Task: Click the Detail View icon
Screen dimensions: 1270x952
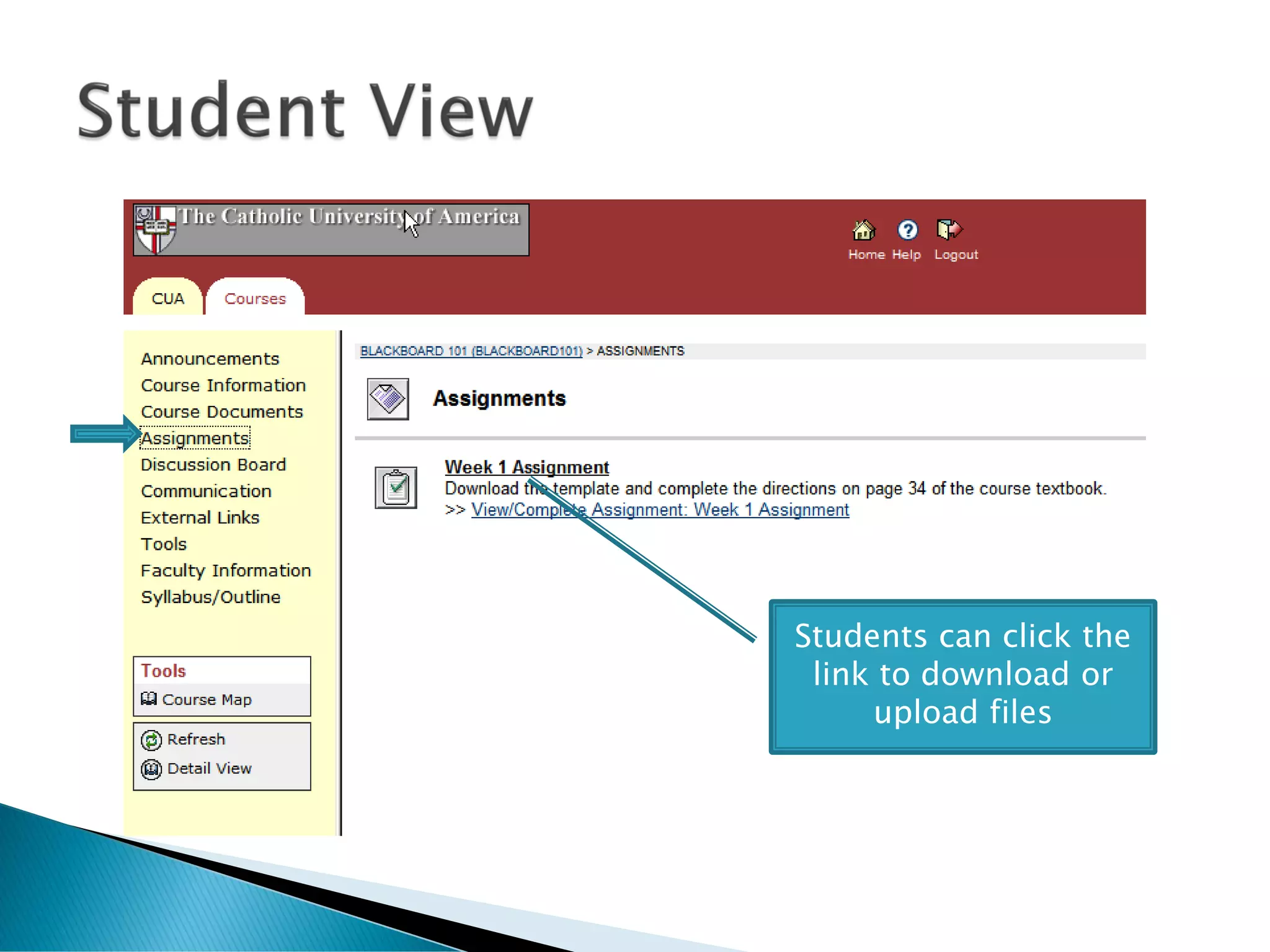Action: (x=151, y=769)
